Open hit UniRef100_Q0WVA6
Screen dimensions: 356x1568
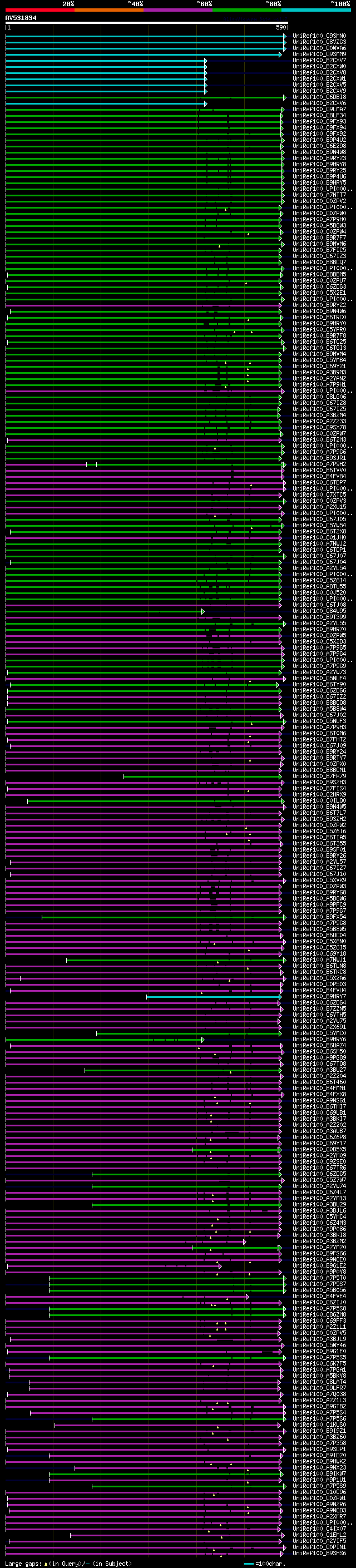point(319,48)
